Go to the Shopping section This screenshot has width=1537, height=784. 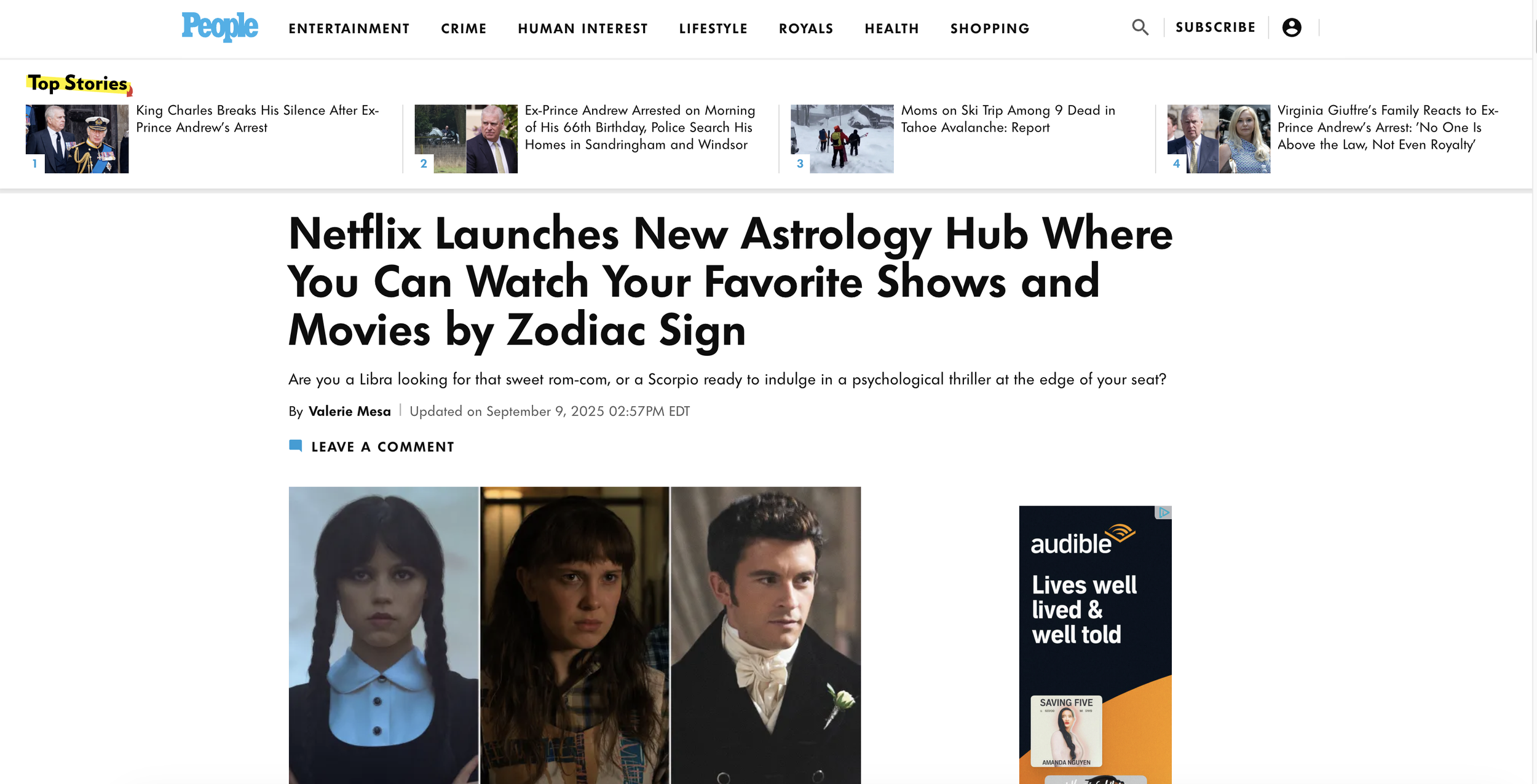990,29
